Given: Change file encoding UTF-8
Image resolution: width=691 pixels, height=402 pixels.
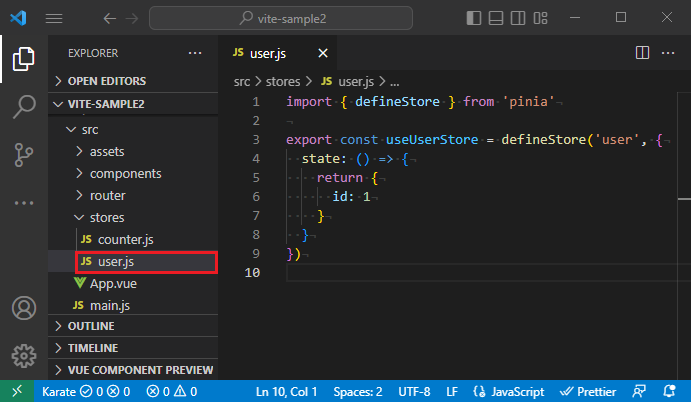Looking at the screenshot, I should [414, 391].
